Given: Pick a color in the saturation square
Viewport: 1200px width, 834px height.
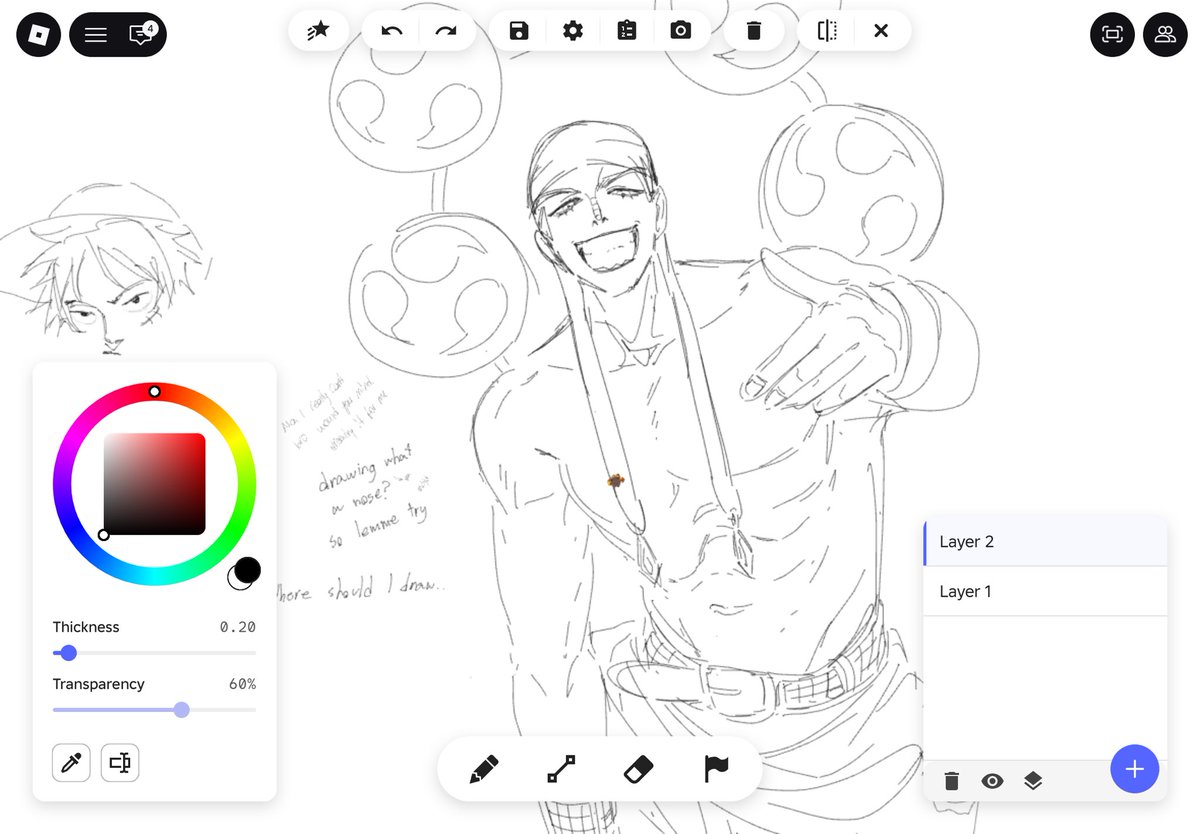Looking at the screenshot, I should pos(154,484).
